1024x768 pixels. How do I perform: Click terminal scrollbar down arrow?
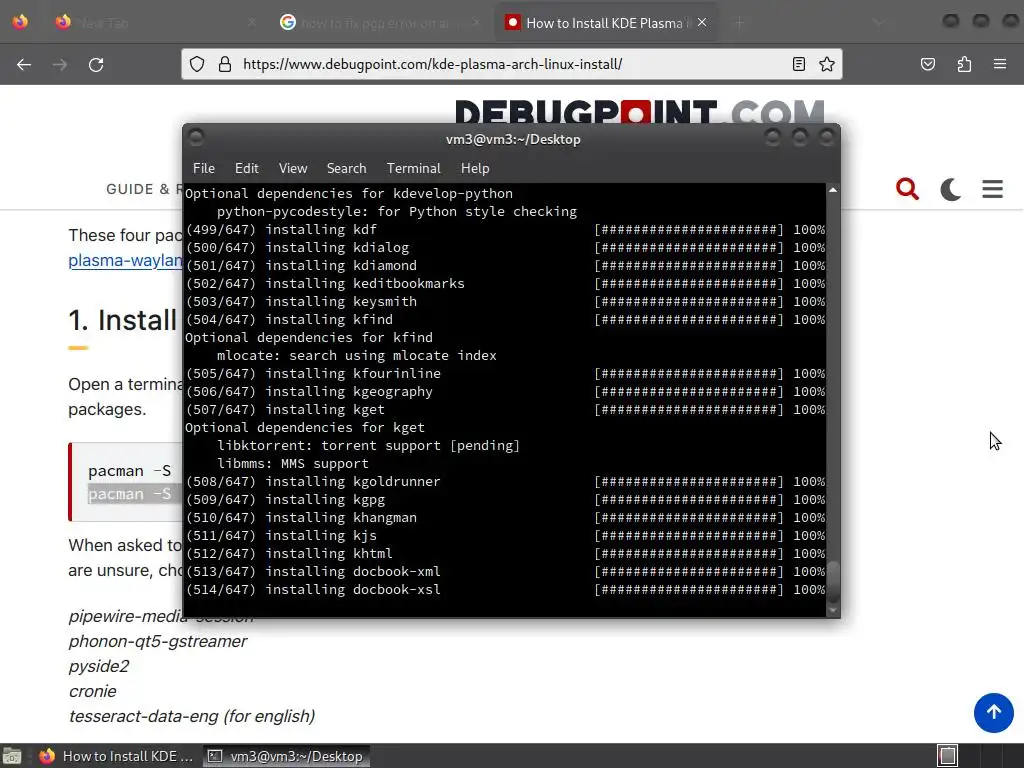point(833,610)
